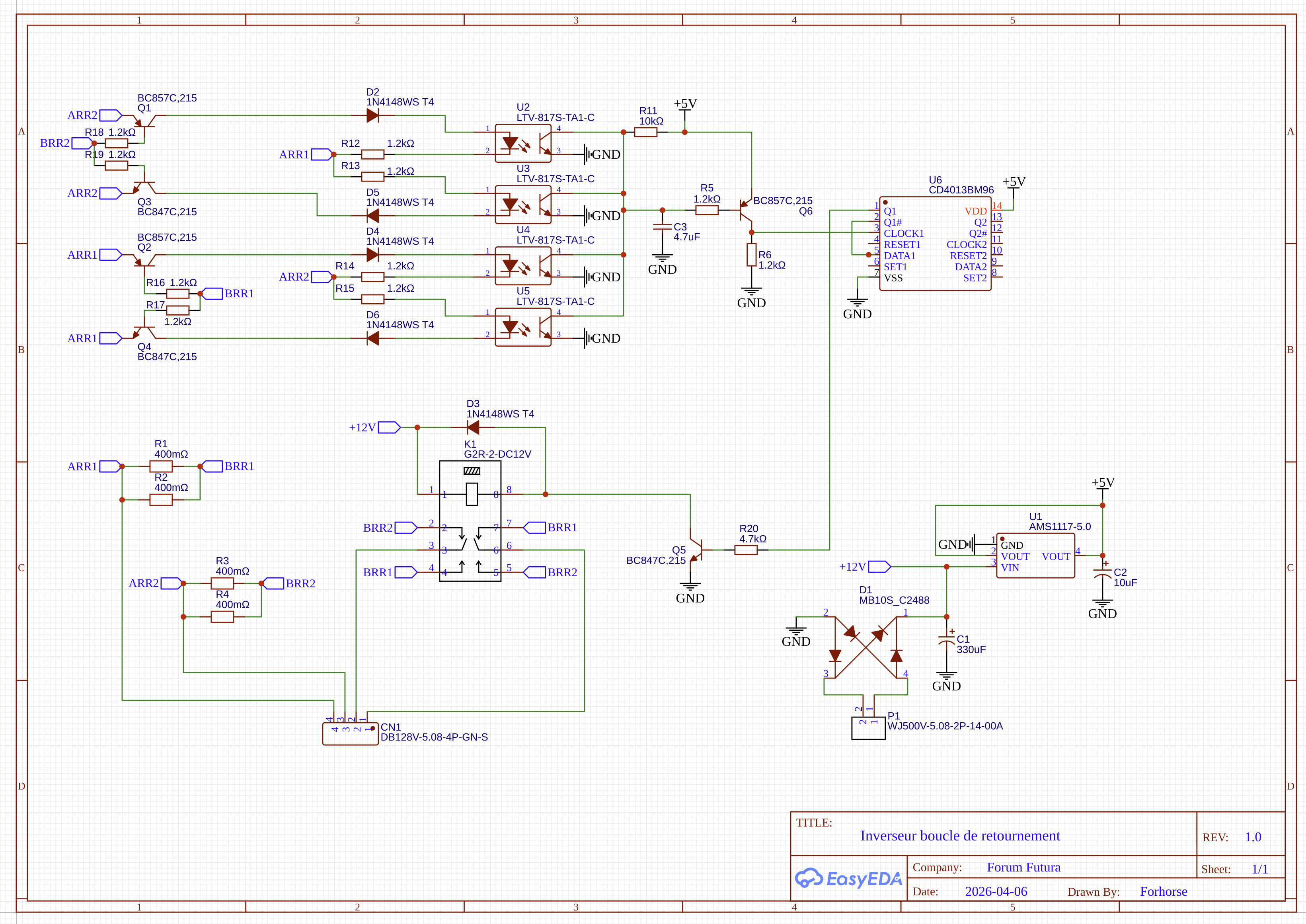Select the Q1 PNP transistor symbol
1306x924 pixels.
pos(144,121)
